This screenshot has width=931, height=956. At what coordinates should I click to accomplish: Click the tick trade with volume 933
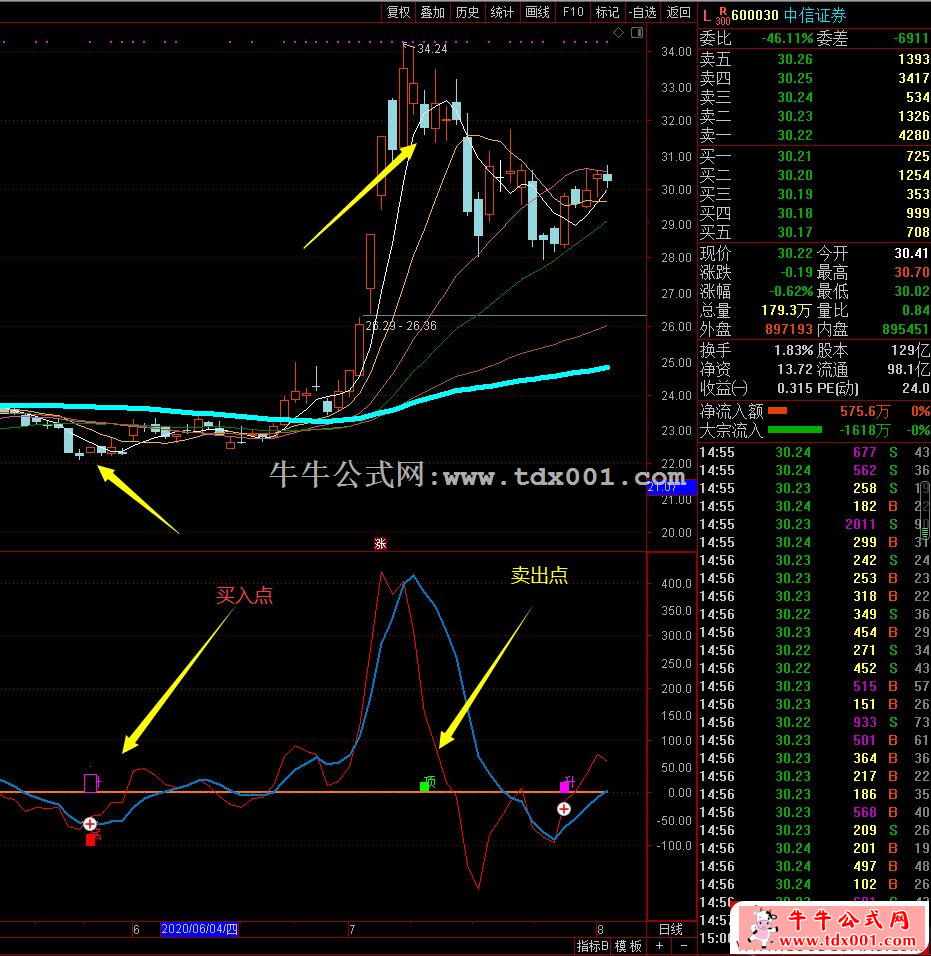click(865, 722)
